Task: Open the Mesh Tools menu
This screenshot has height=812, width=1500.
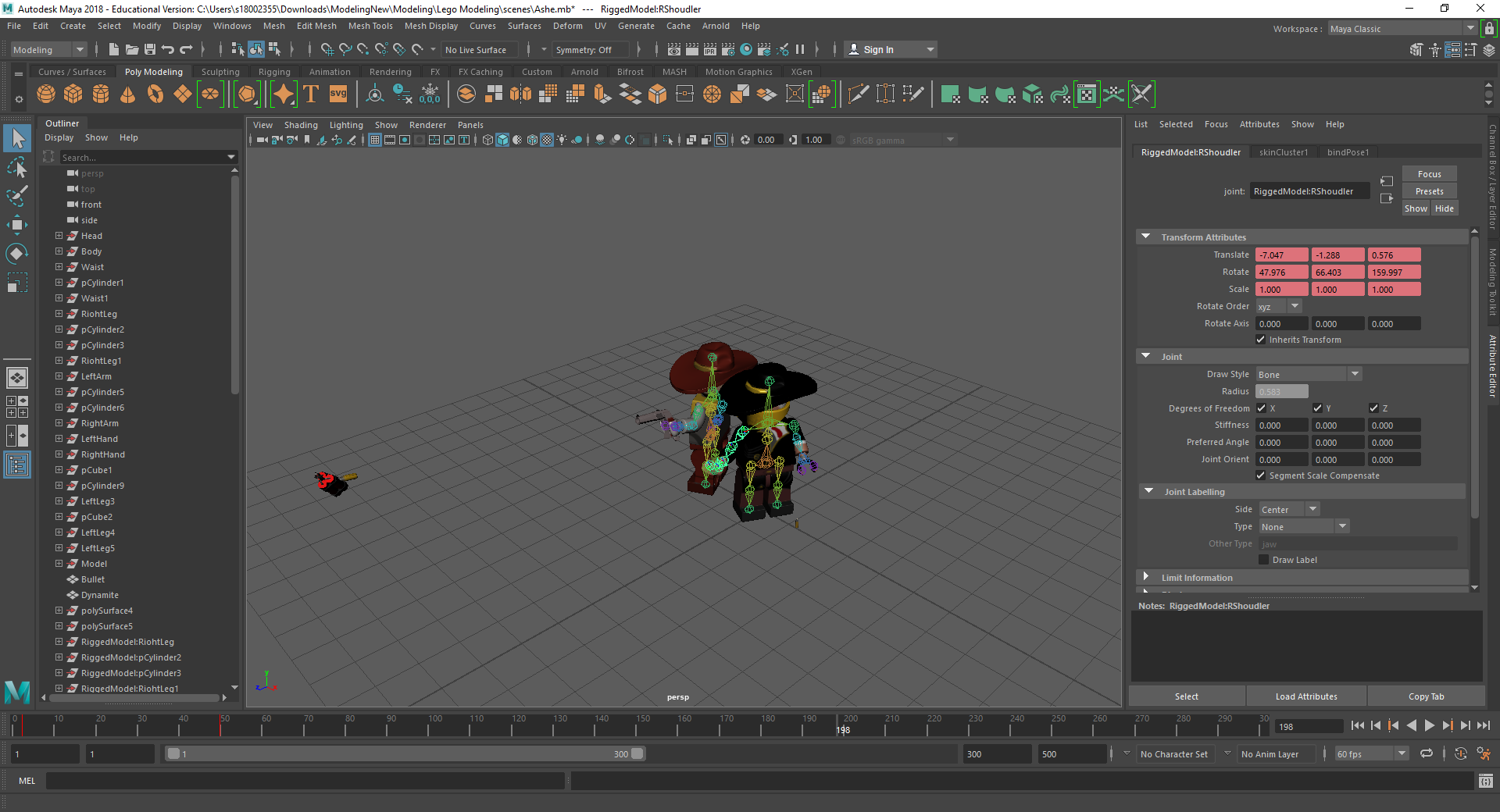Action: click(x=370, y=26)
